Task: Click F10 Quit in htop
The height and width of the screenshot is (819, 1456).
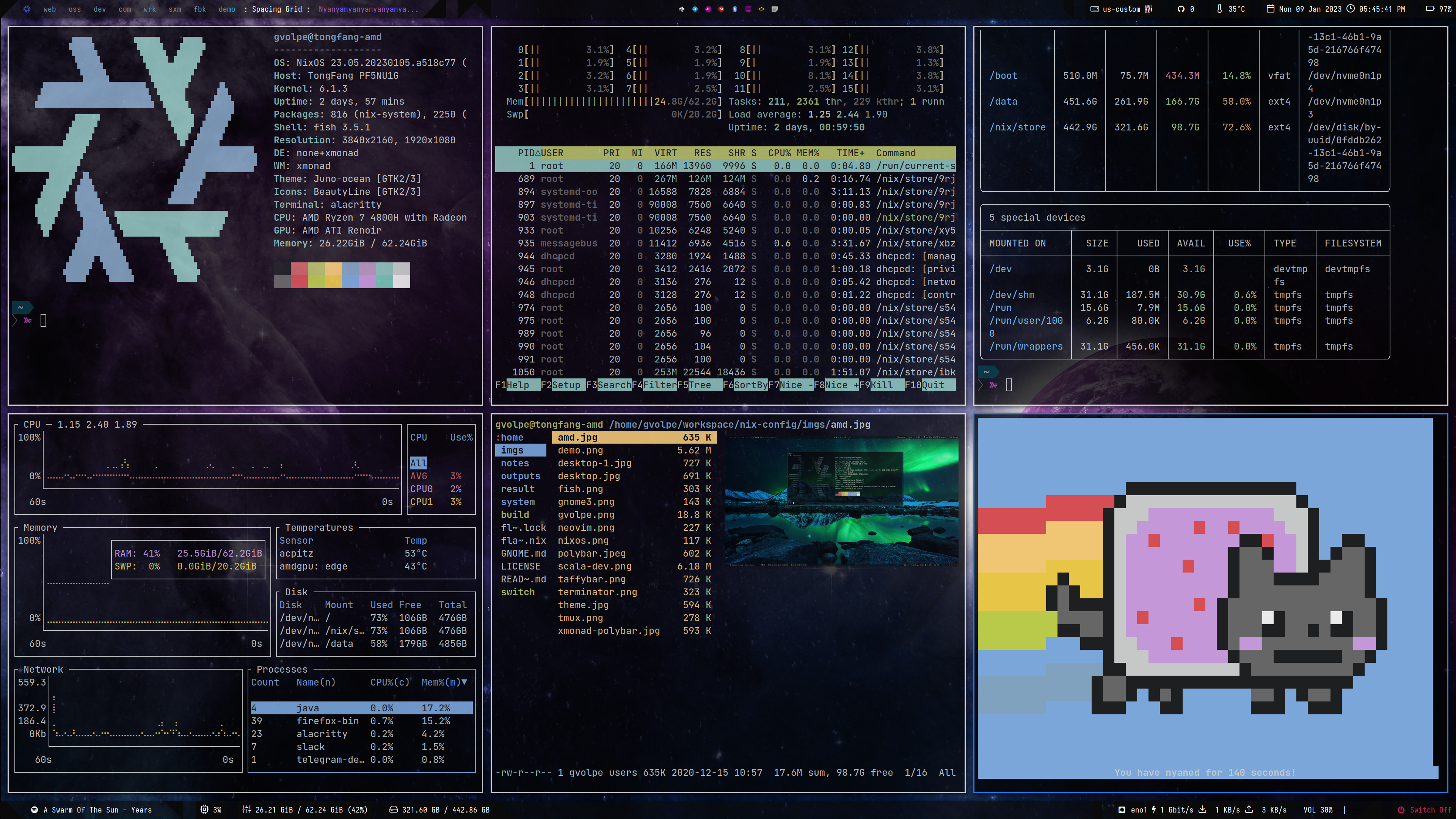Action: click(x=933, y=385)
